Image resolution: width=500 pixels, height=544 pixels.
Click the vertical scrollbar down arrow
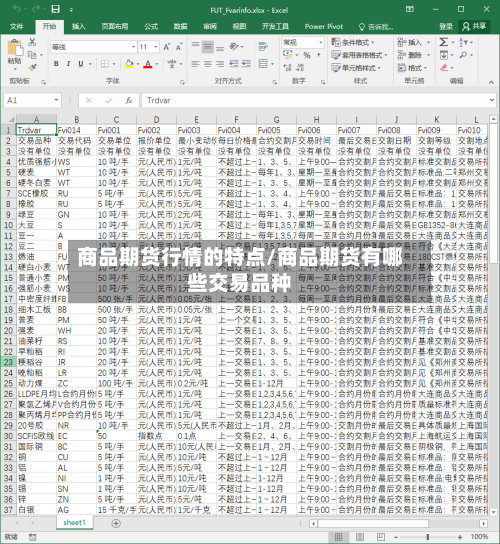(493, 512)
